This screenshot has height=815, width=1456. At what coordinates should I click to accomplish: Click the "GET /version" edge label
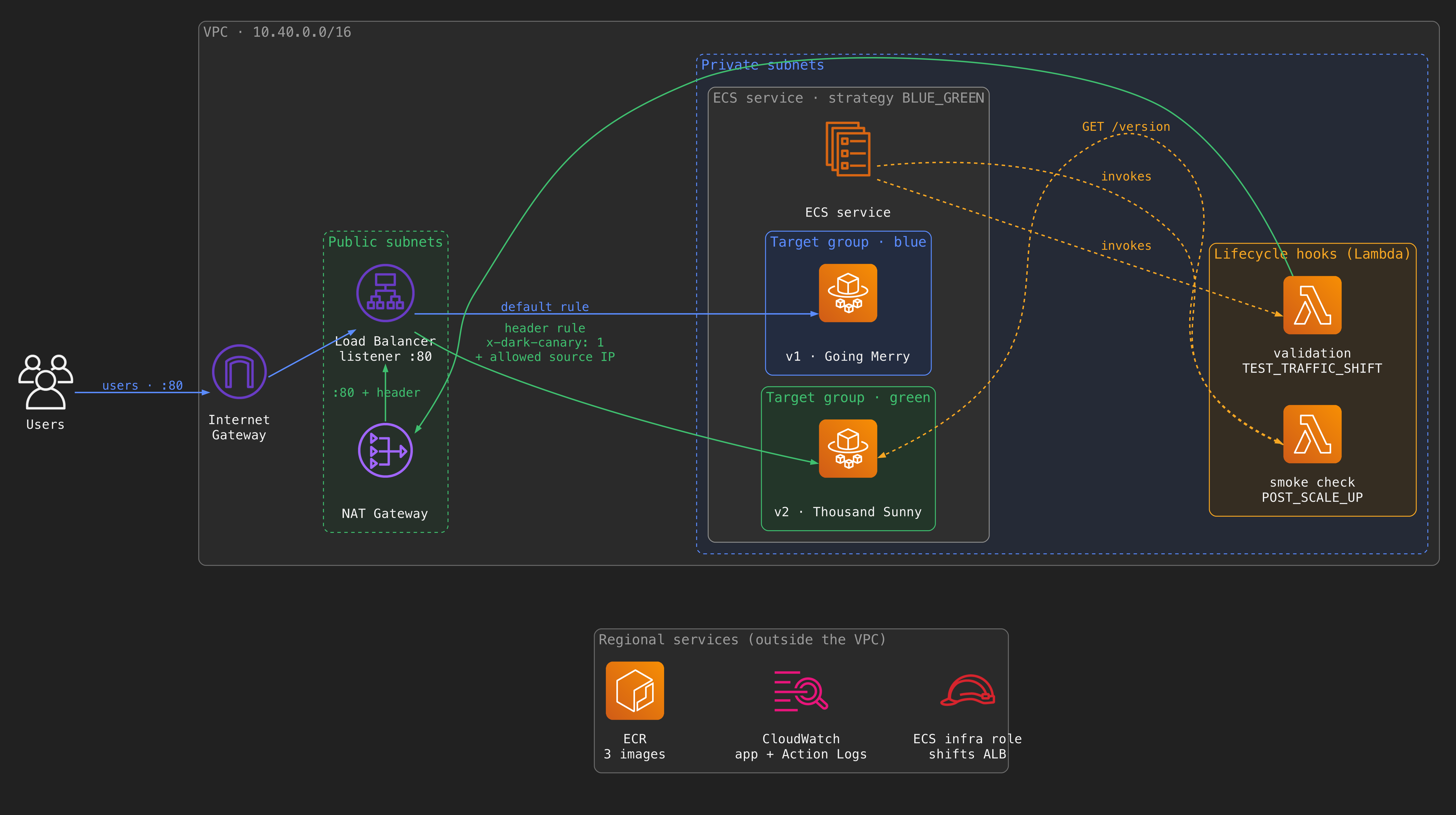1126,127
